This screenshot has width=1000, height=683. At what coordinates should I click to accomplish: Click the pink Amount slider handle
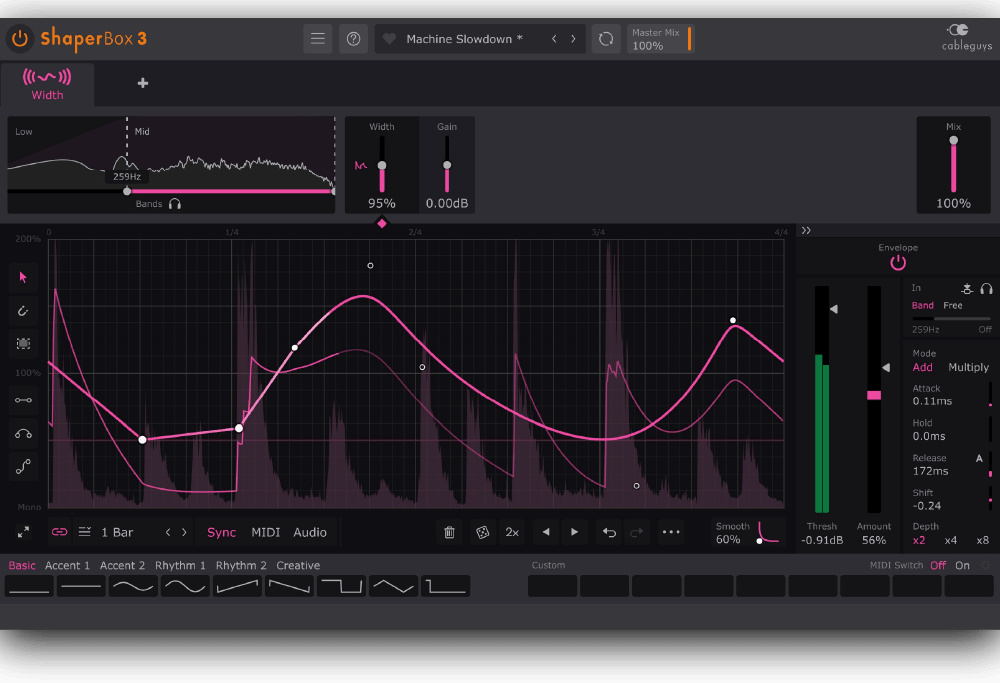pyautogui.click(x=874, y=395)
